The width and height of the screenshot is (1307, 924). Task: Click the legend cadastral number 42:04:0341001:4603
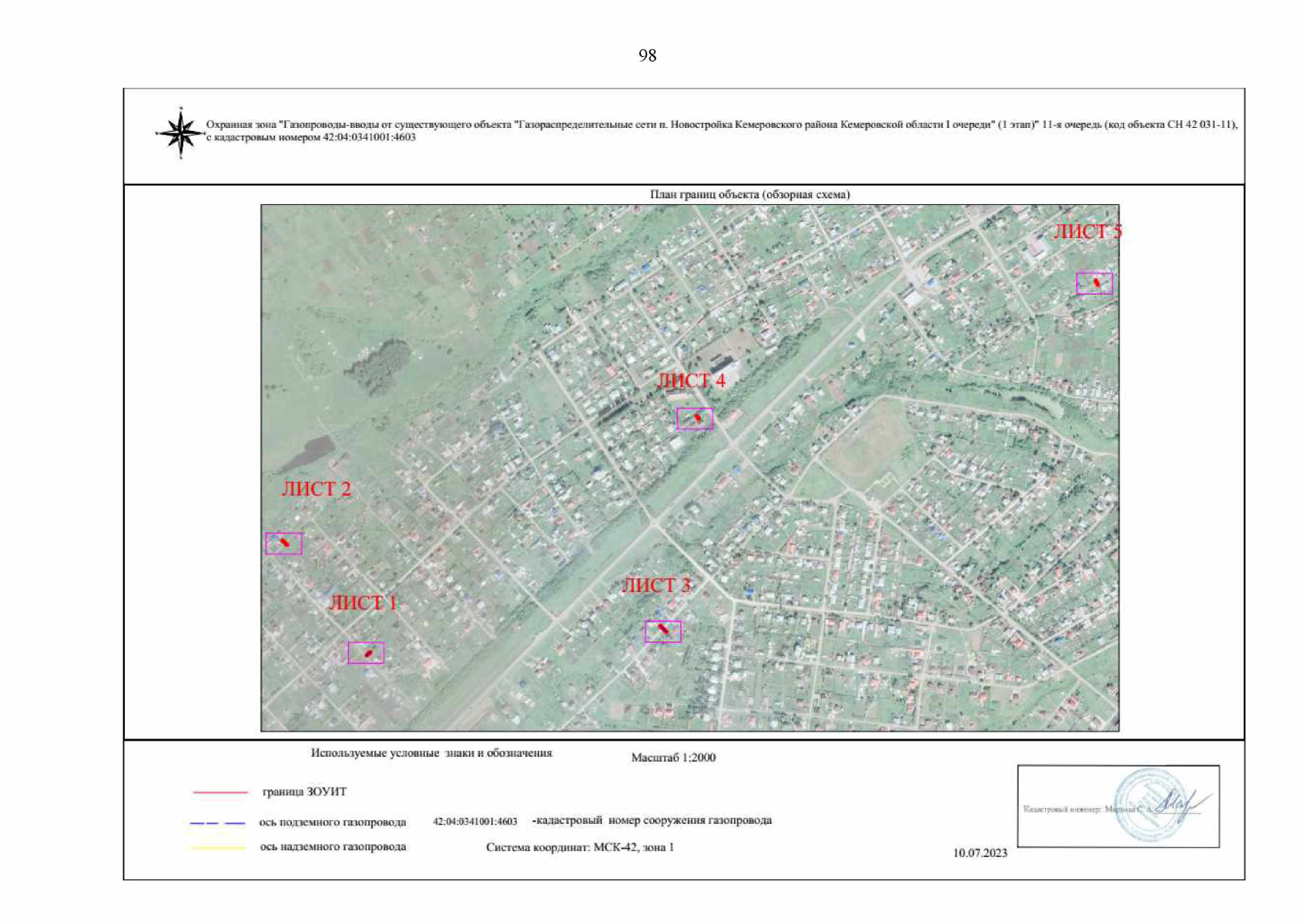coord(475,822)
